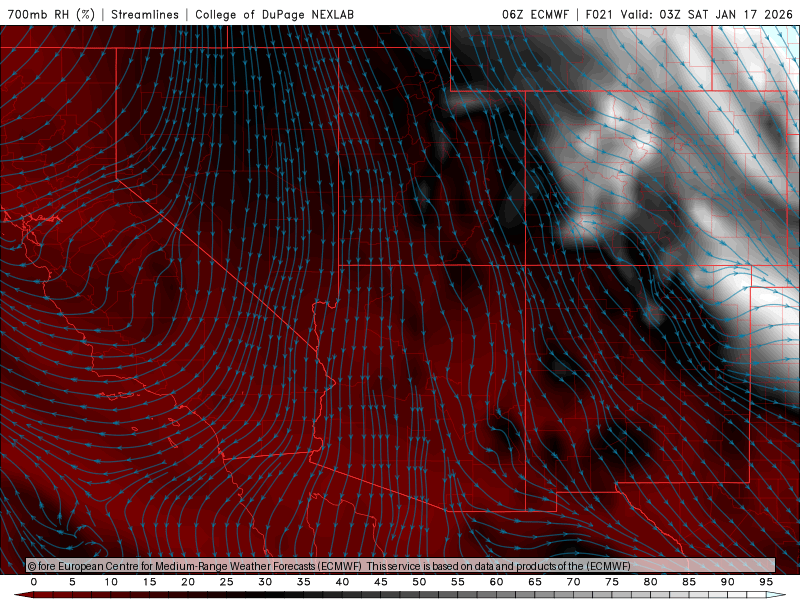Click the '40' value on colorbar scale
The image size is (800, 600).
click(342, 582)
